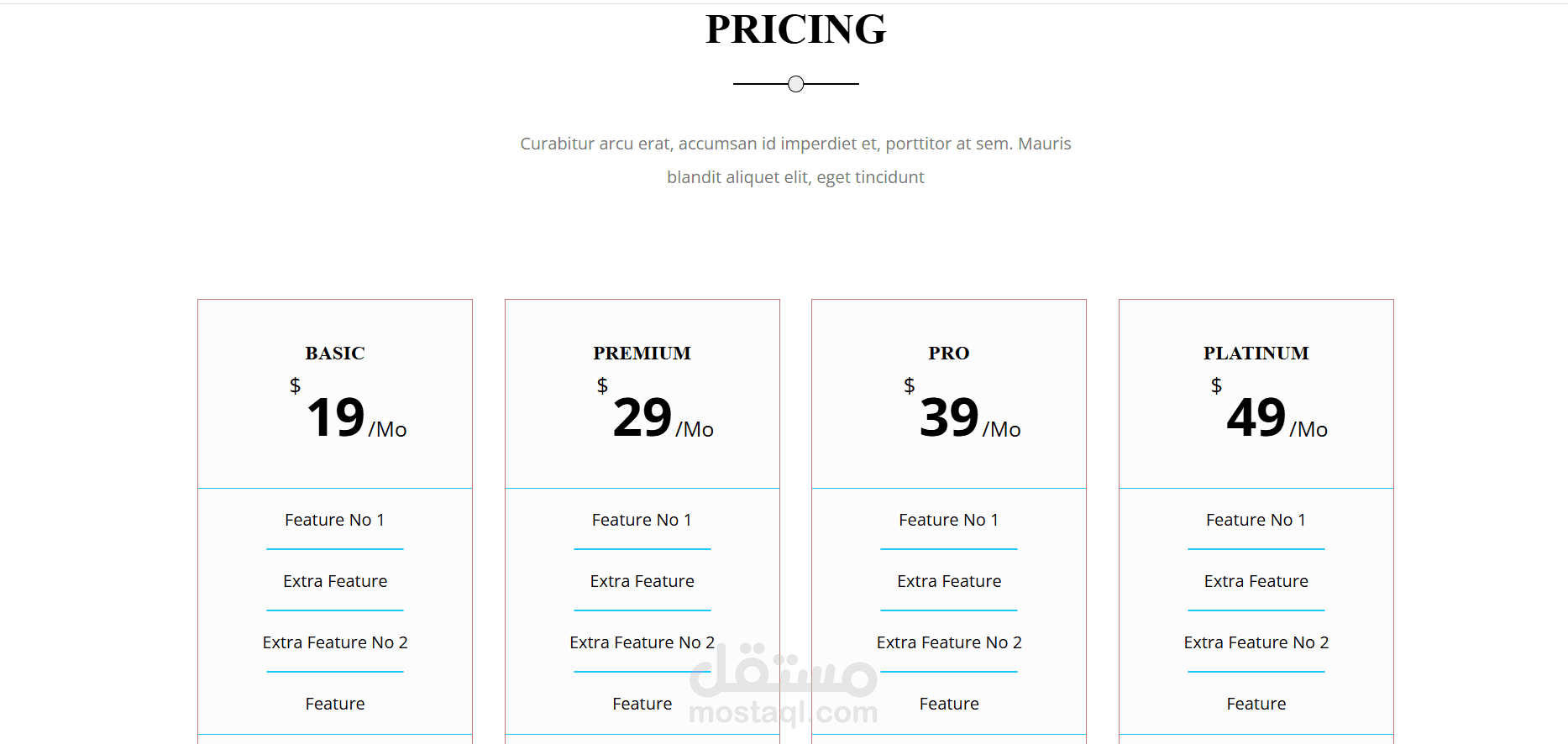Click the 19 /Mo price
The image size is (1568, 744).
coord(356,417)
